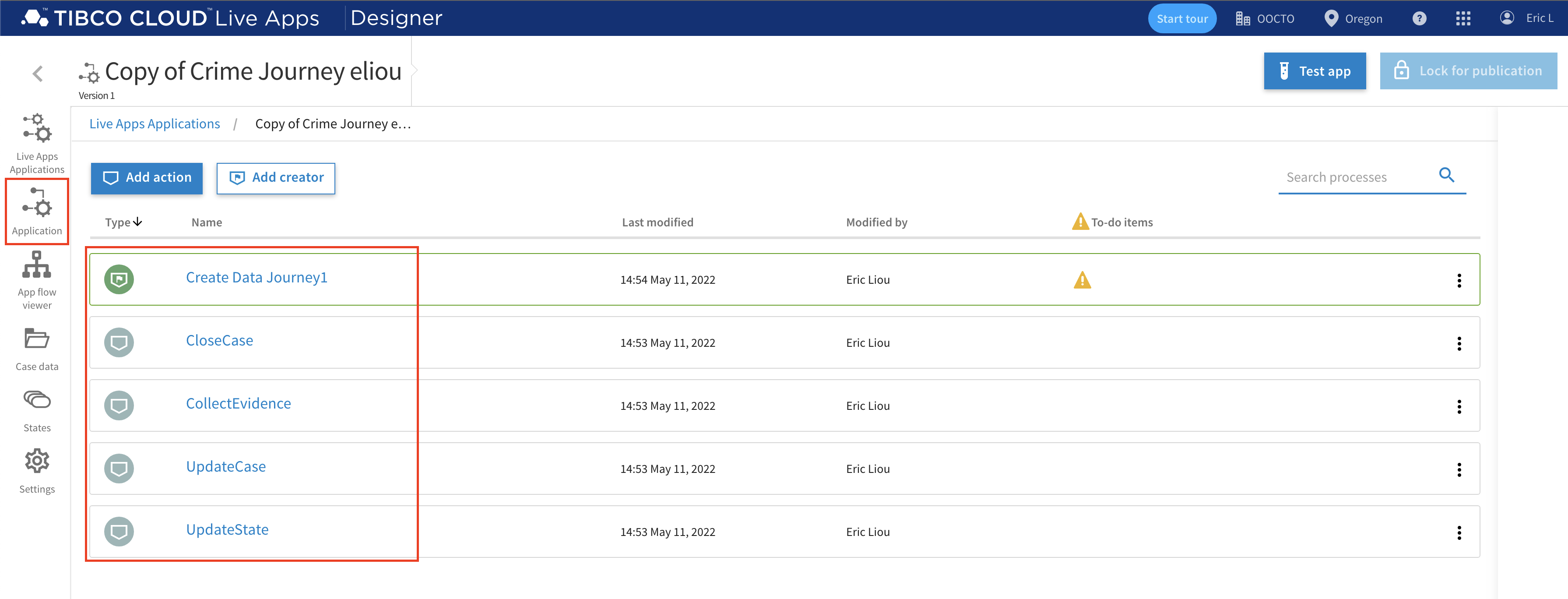Open the Settings gear section
This screenshot has height=599, width=1568.
37,472
